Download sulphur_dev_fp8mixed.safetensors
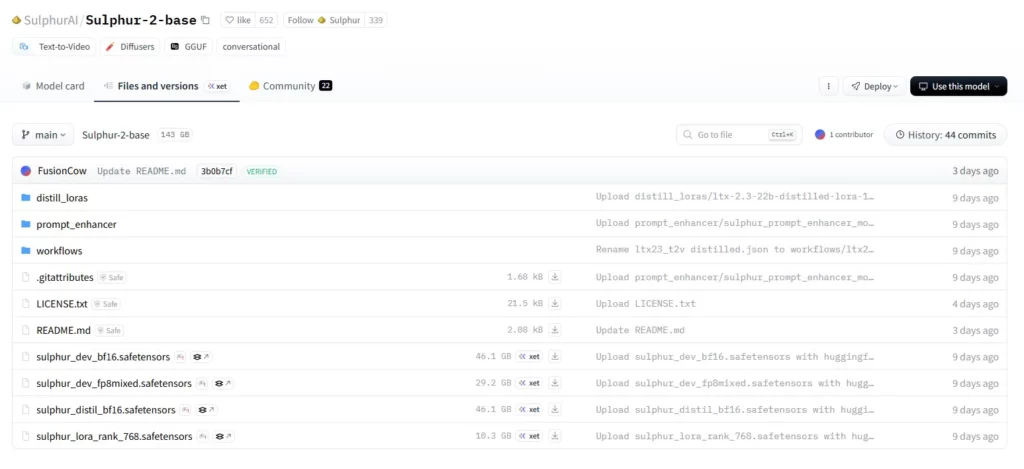This screenshot has height=469, width=1024. pos(554,383)
